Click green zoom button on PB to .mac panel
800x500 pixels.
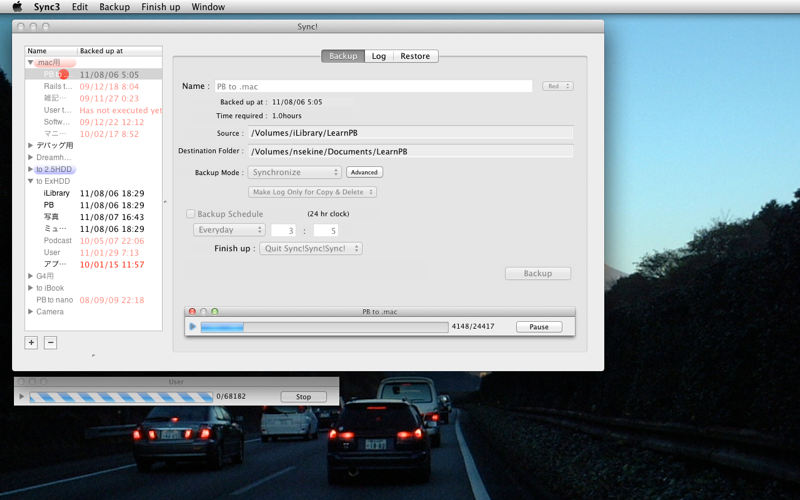215,311
